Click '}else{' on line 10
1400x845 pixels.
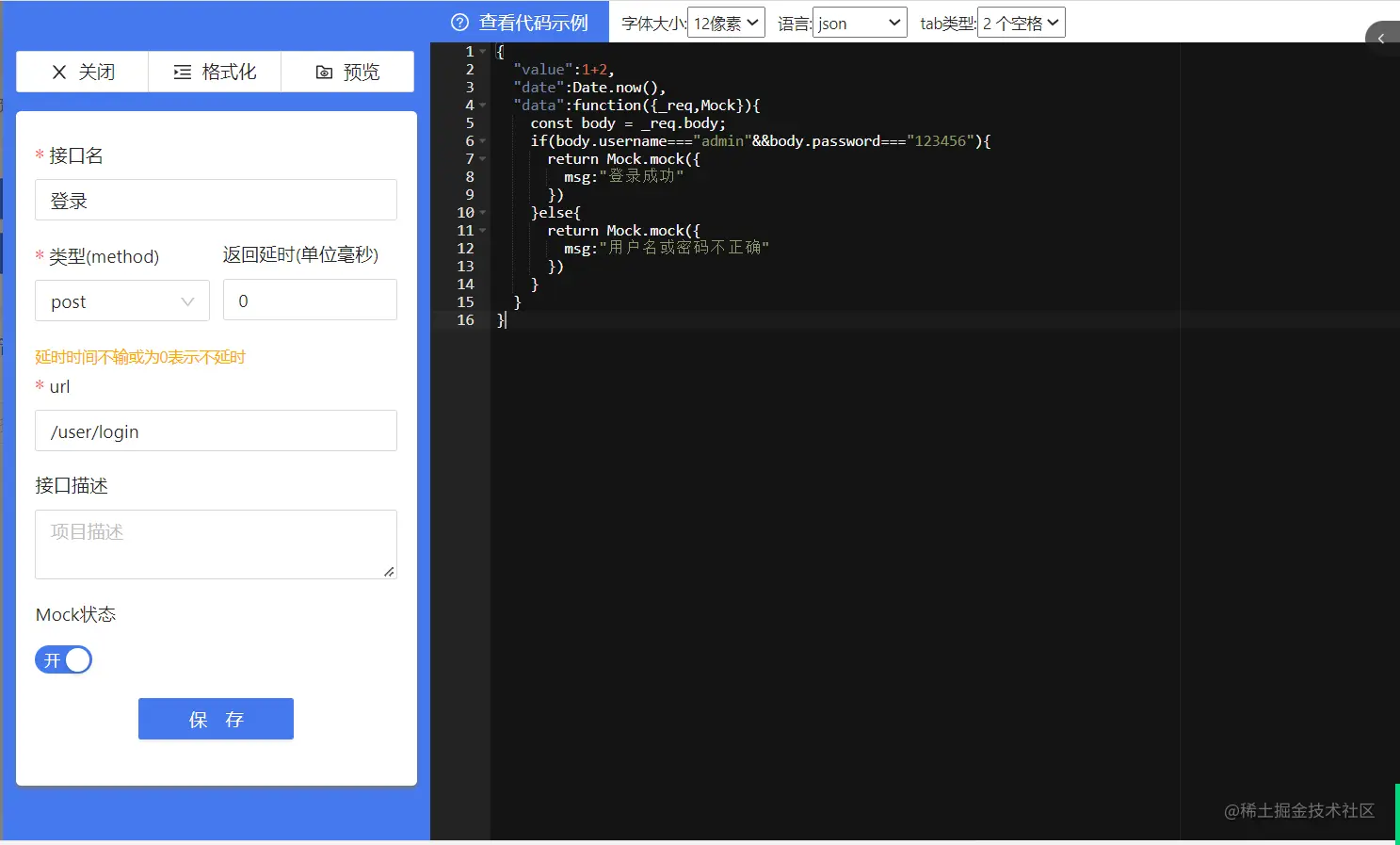555,213
